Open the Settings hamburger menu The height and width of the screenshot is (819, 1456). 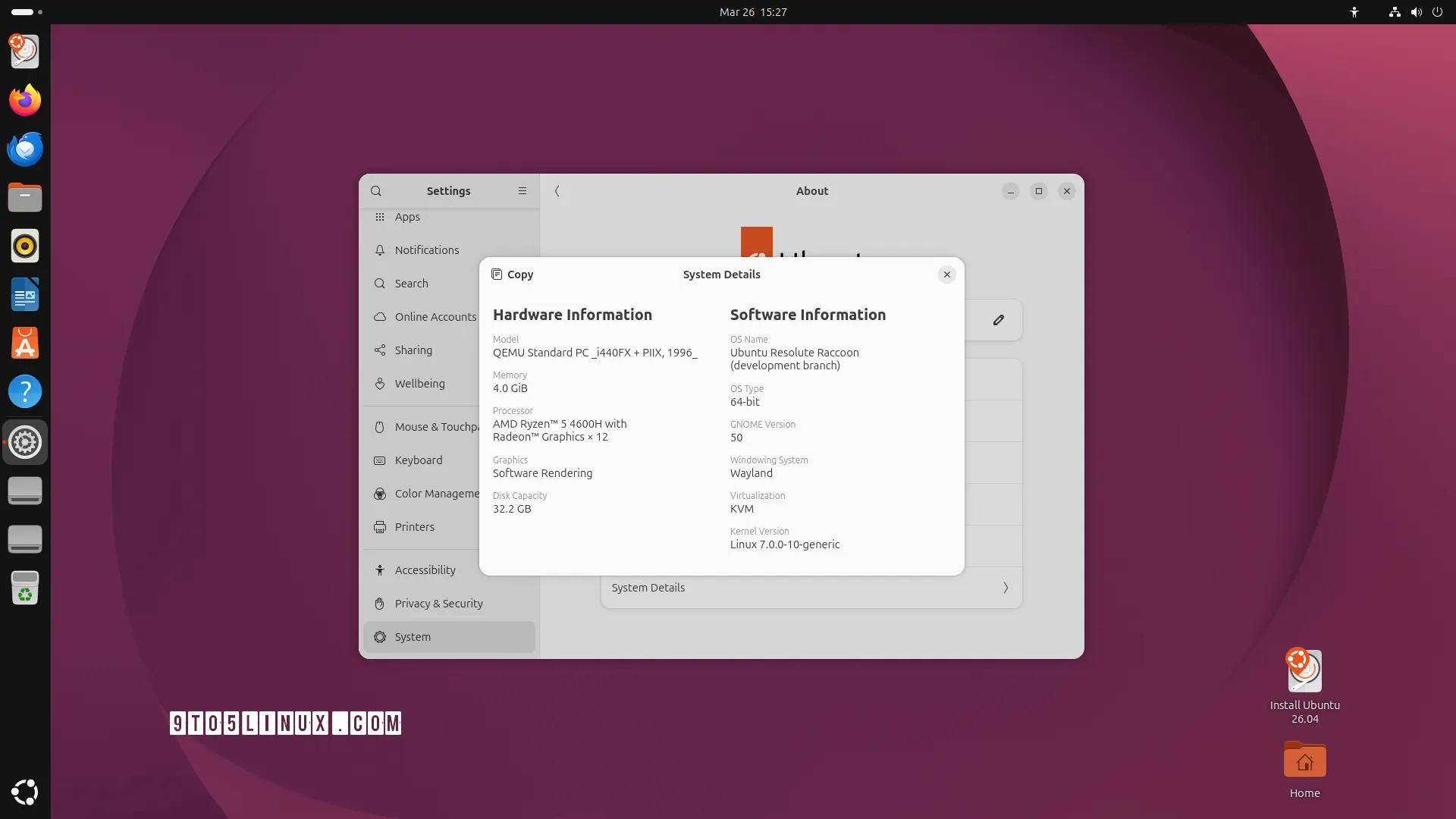pyautogui.click(x=522, y=191)
